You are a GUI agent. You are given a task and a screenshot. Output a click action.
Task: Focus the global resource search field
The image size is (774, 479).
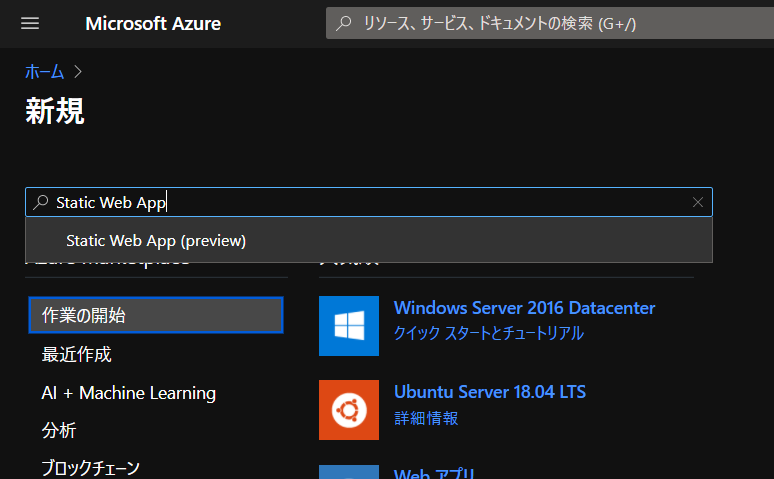[550, 23]
